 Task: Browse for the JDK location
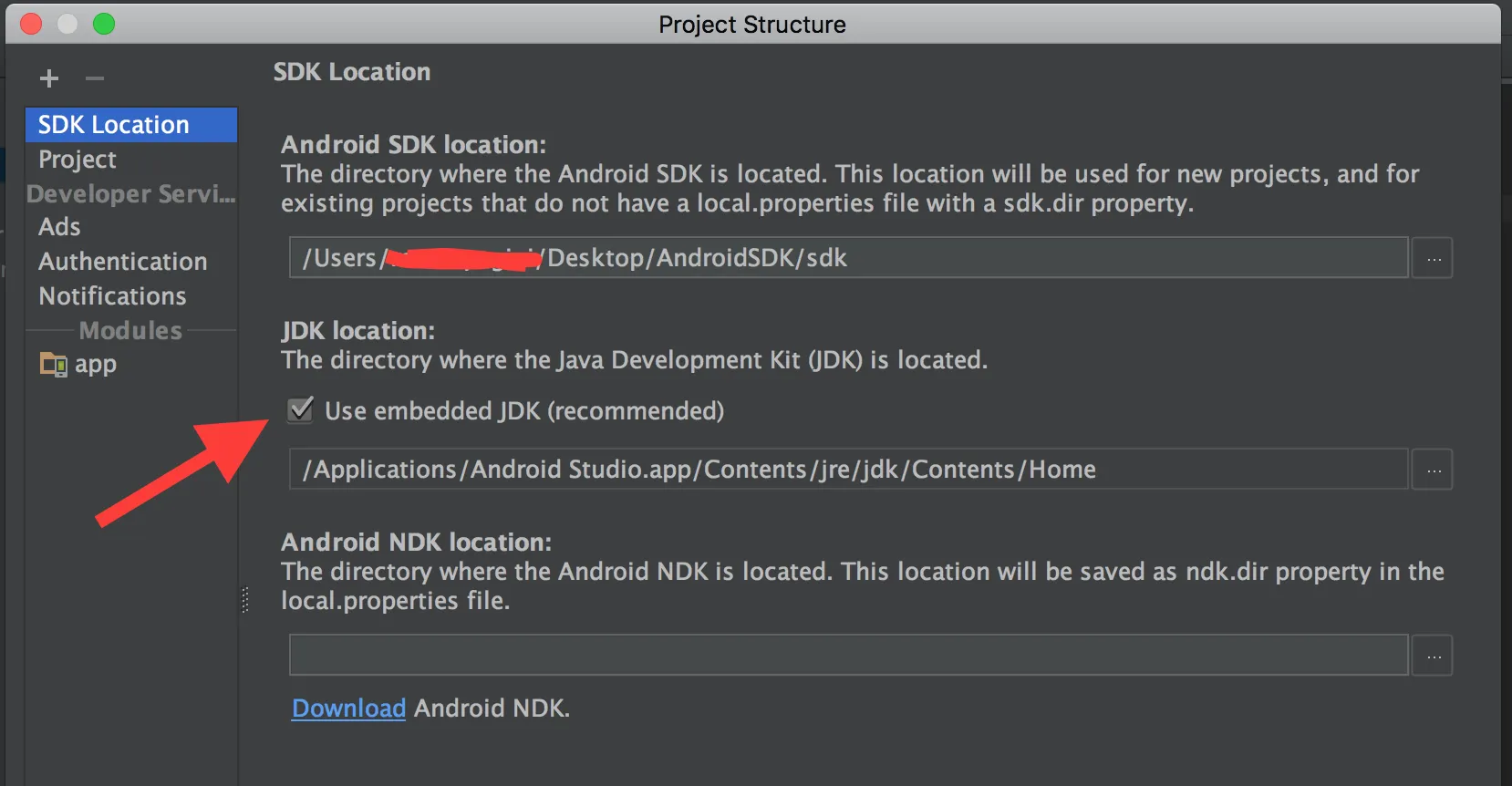tap(1433, 471)
